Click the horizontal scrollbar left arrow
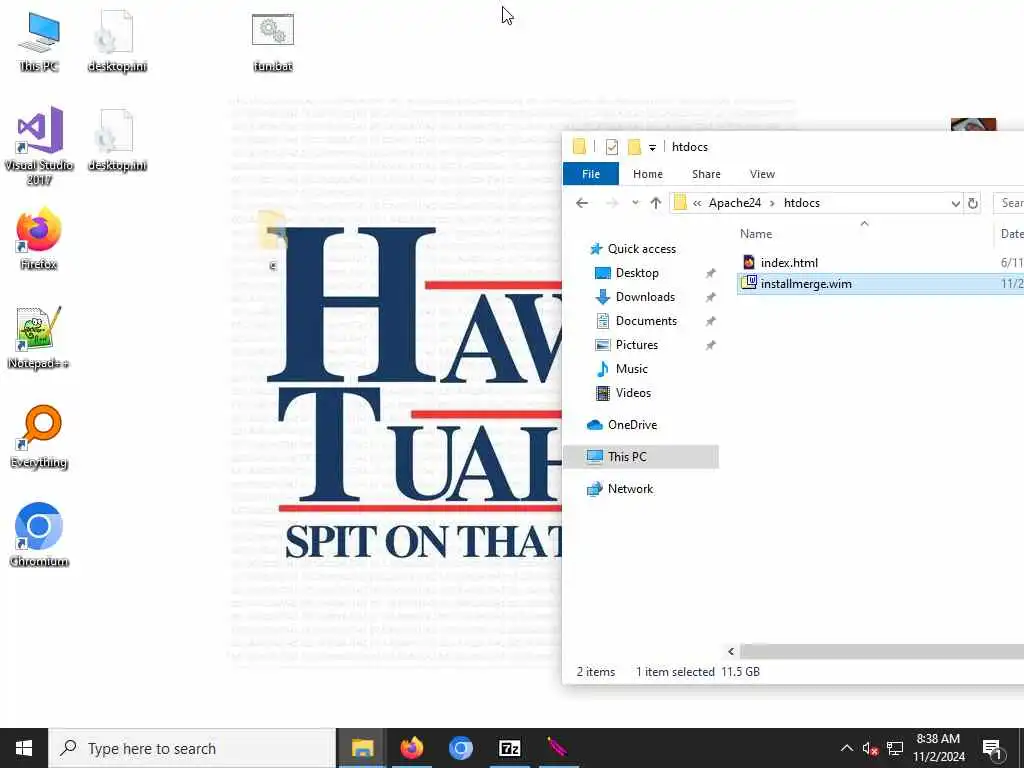The width and height of the screenshot is (1024, 768). tap(731, 651)
